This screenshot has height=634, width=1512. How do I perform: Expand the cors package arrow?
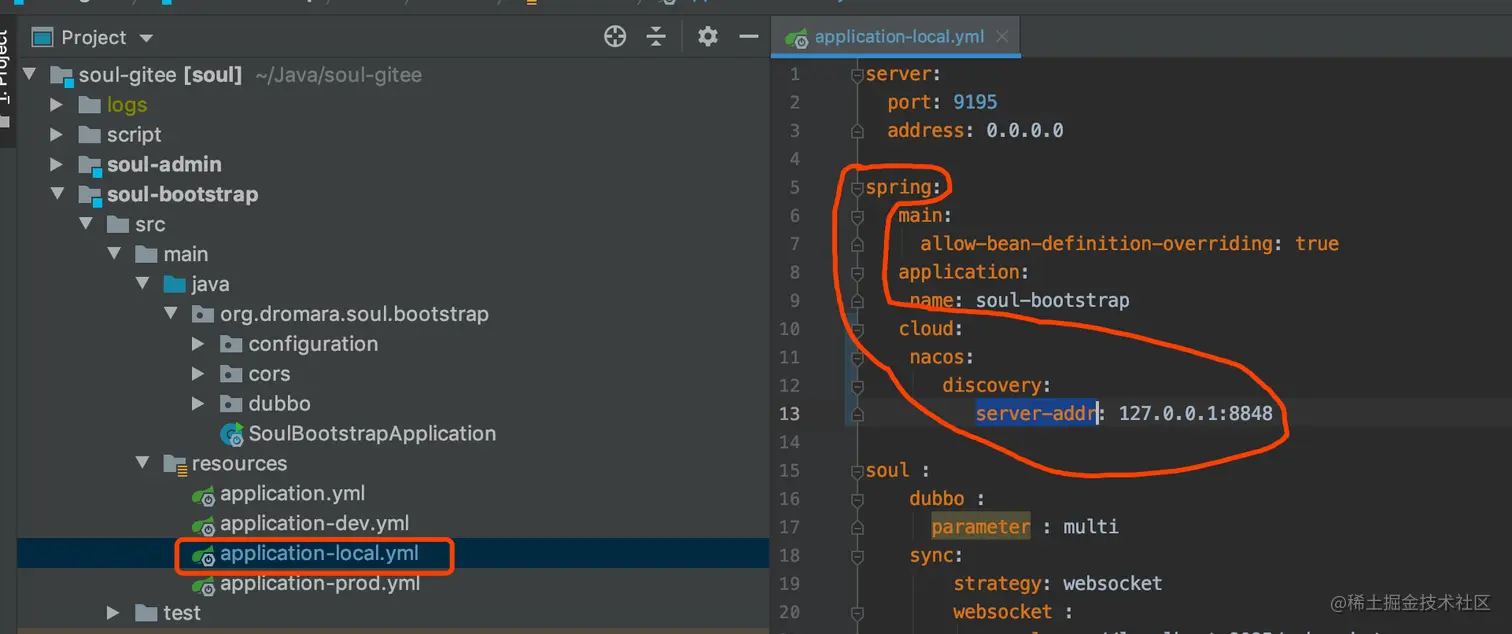pyautogui.click(x=198, y=374)
